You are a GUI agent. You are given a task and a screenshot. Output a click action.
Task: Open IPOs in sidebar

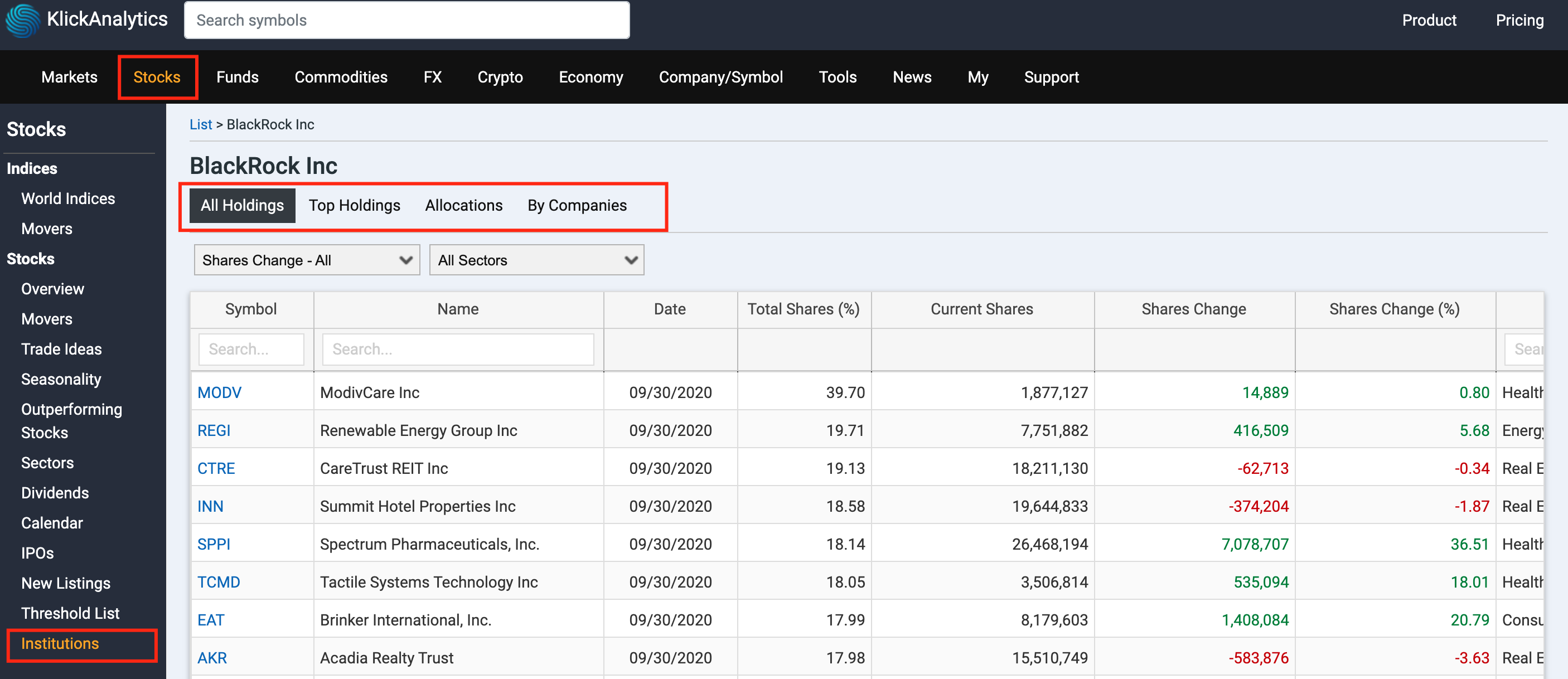pos(38,553)
